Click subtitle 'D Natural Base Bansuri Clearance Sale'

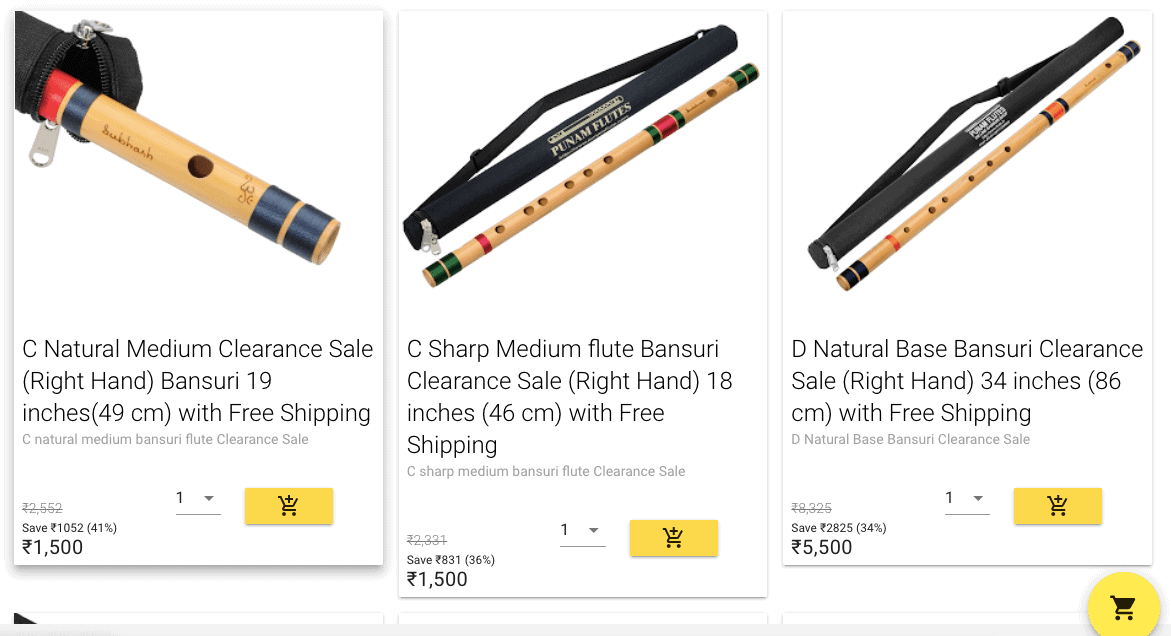click(x=910, y=439)
